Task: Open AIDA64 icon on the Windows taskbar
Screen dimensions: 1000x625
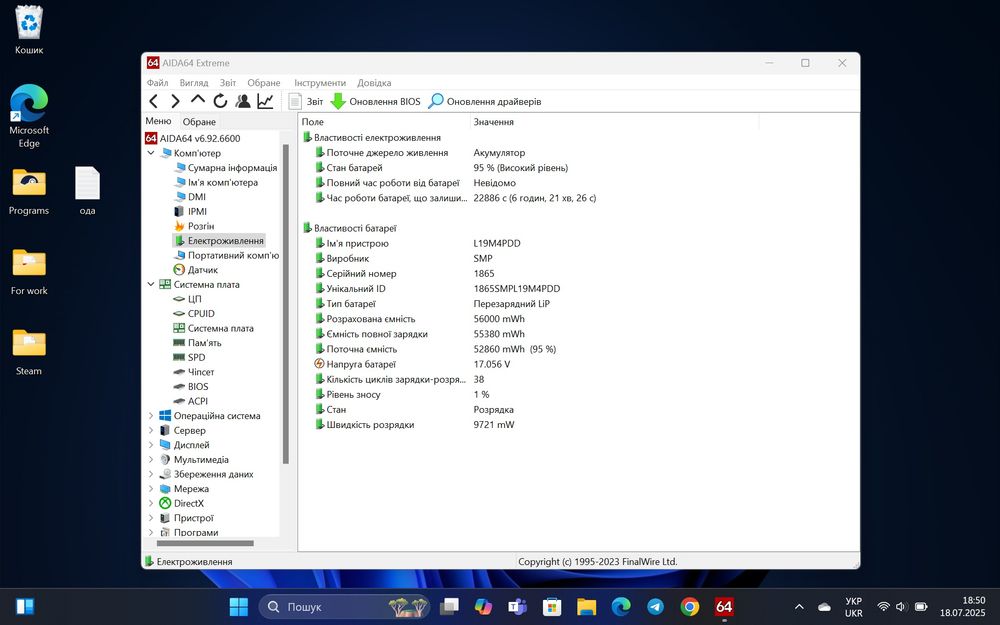Action: (724, 607)
